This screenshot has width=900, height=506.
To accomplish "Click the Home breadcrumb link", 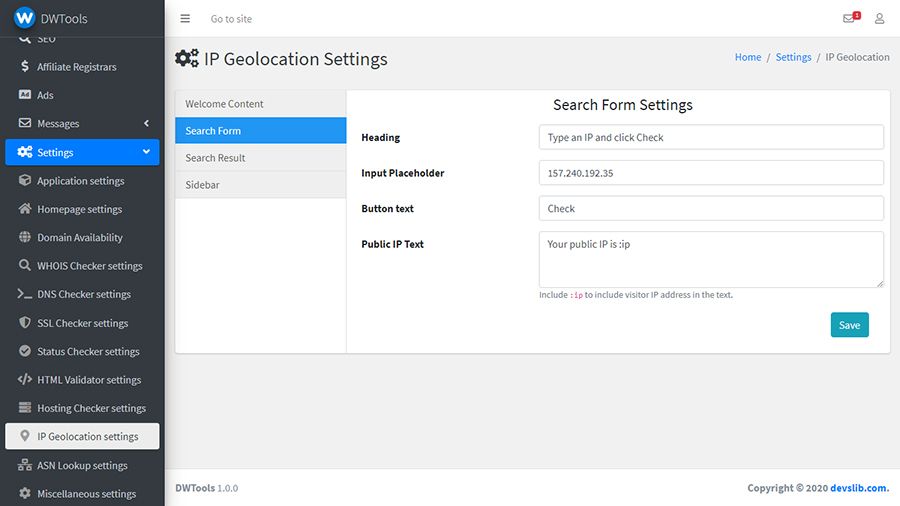I will (748, 58).
